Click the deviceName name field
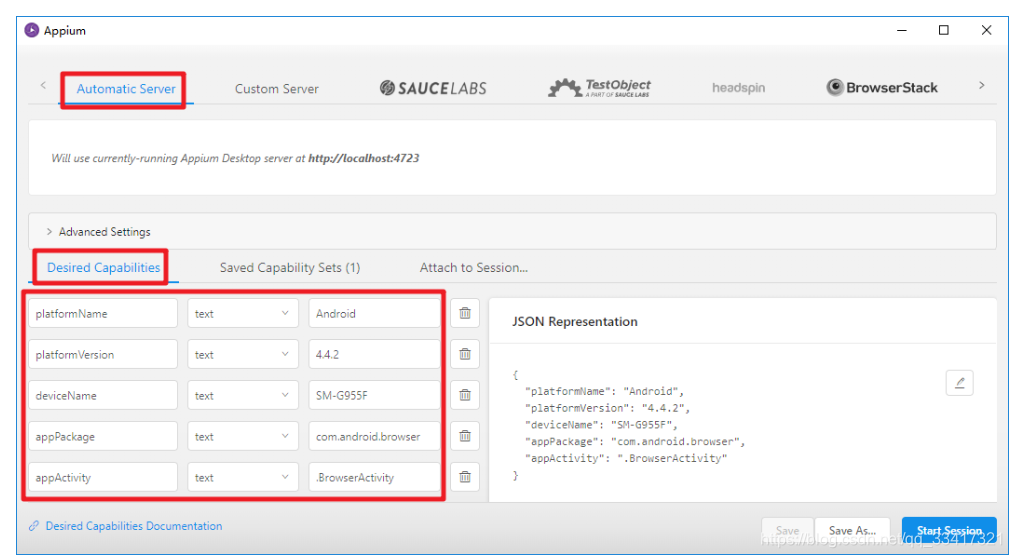 click(x=103, y=395)
